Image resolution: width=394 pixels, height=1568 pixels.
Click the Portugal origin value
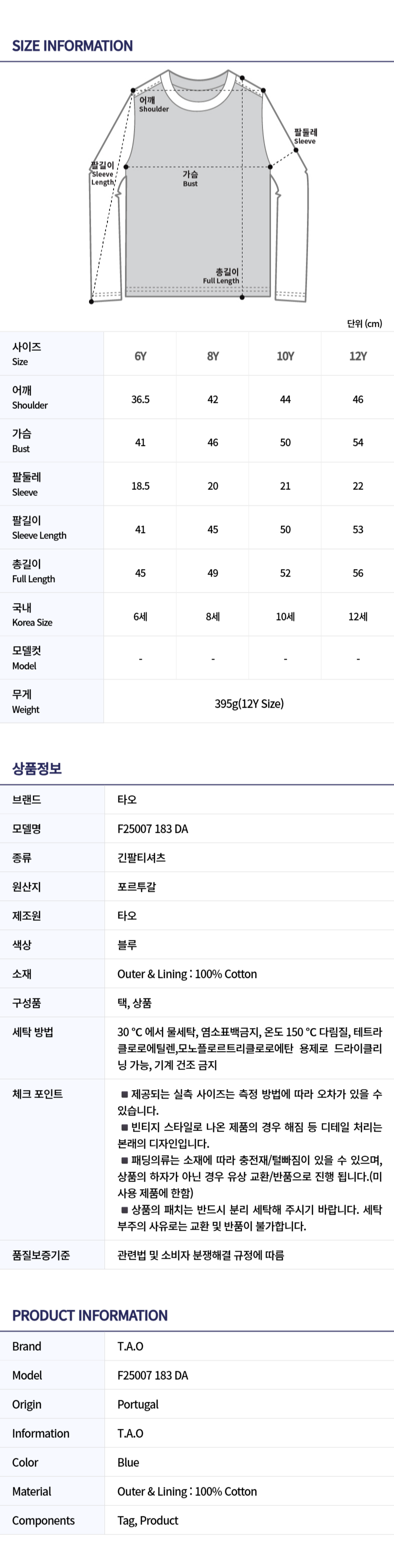[138, 1404]
